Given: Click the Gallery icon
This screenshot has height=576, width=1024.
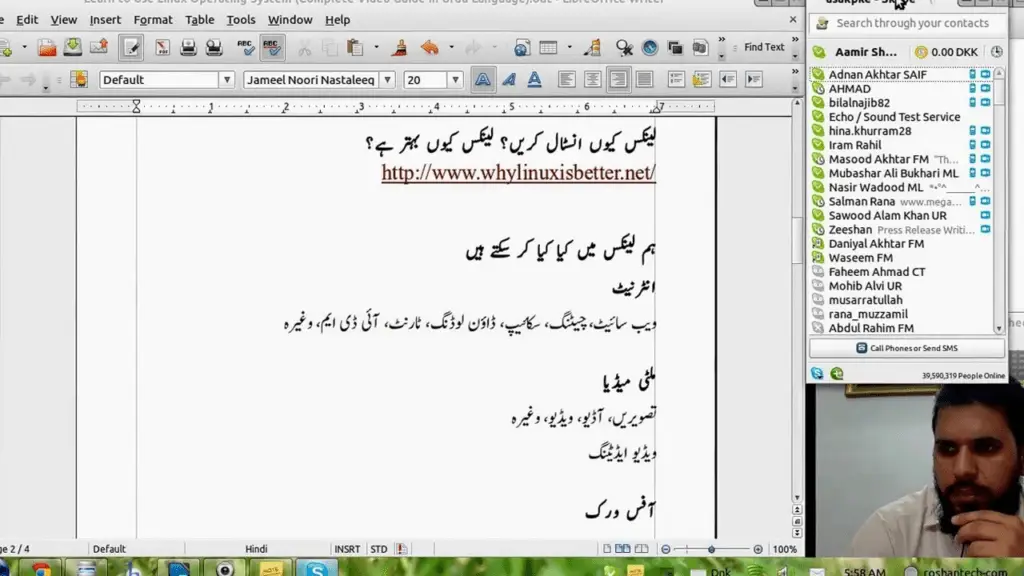Looking at the screenshot, I should (675, 47).
